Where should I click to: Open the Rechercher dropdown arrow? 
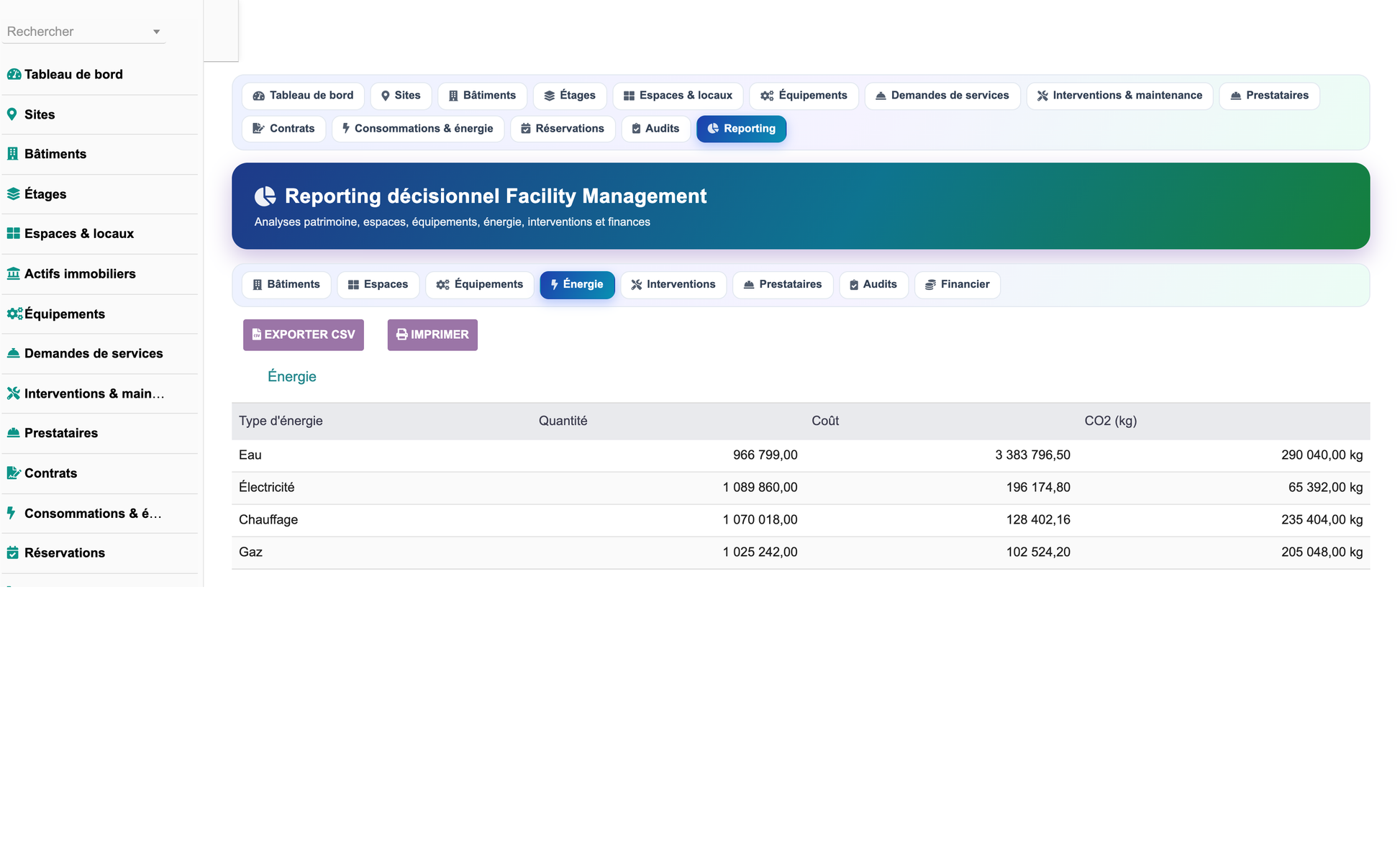point(156,32)
